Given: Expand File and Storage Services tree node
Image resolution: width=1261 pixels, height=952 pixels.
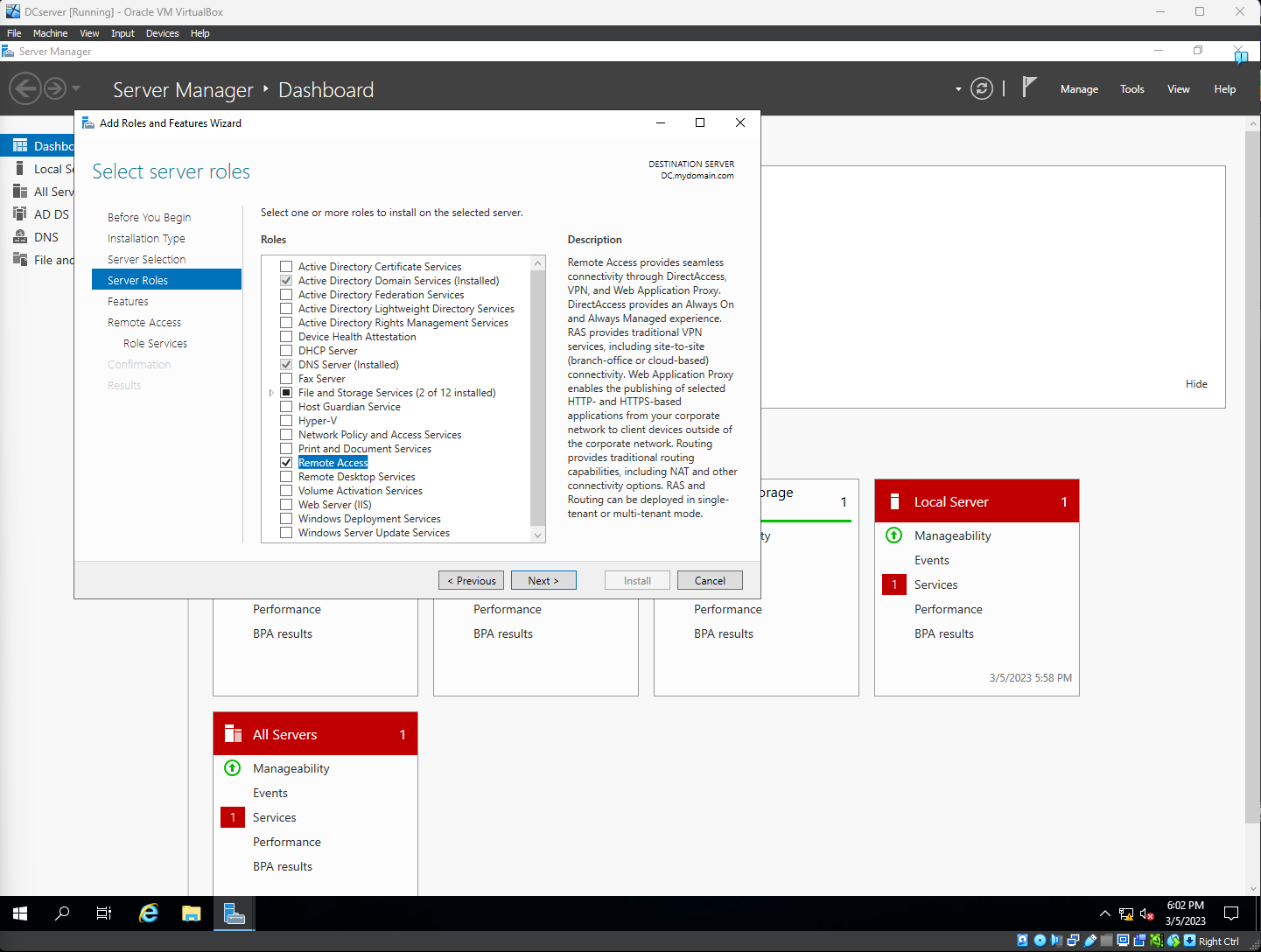Looking at the screenshot, I should click(271, 393).
